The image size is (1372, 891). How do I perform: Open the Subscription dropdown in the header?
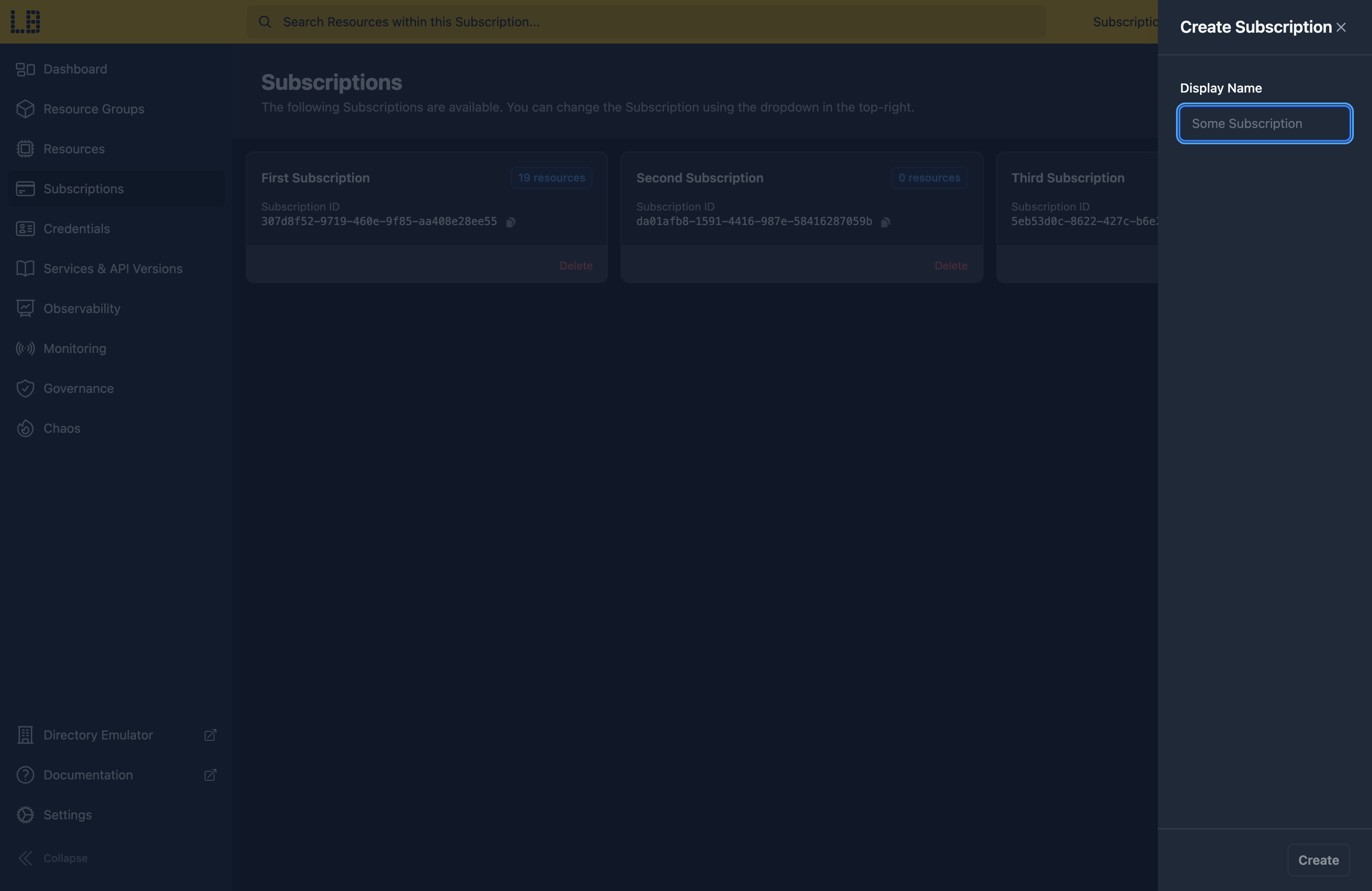pyautogui.click(x=1125, y=22)
